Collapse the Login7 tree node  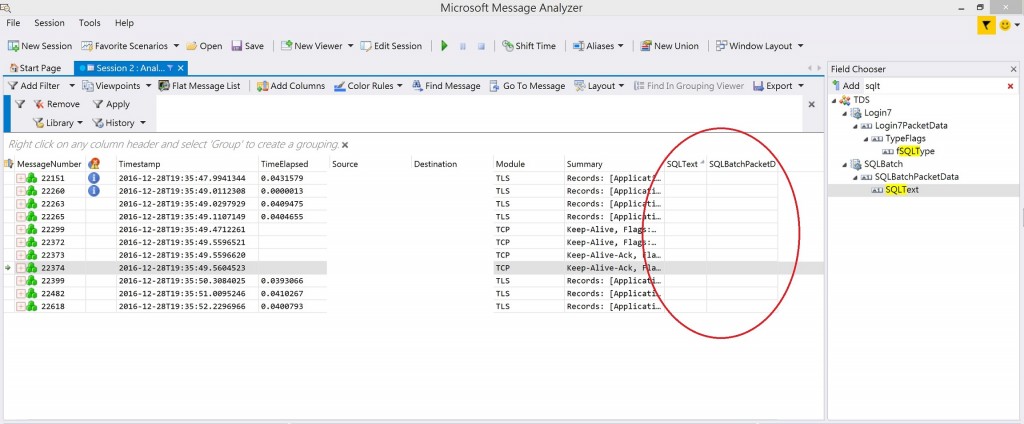click(845, 113)
